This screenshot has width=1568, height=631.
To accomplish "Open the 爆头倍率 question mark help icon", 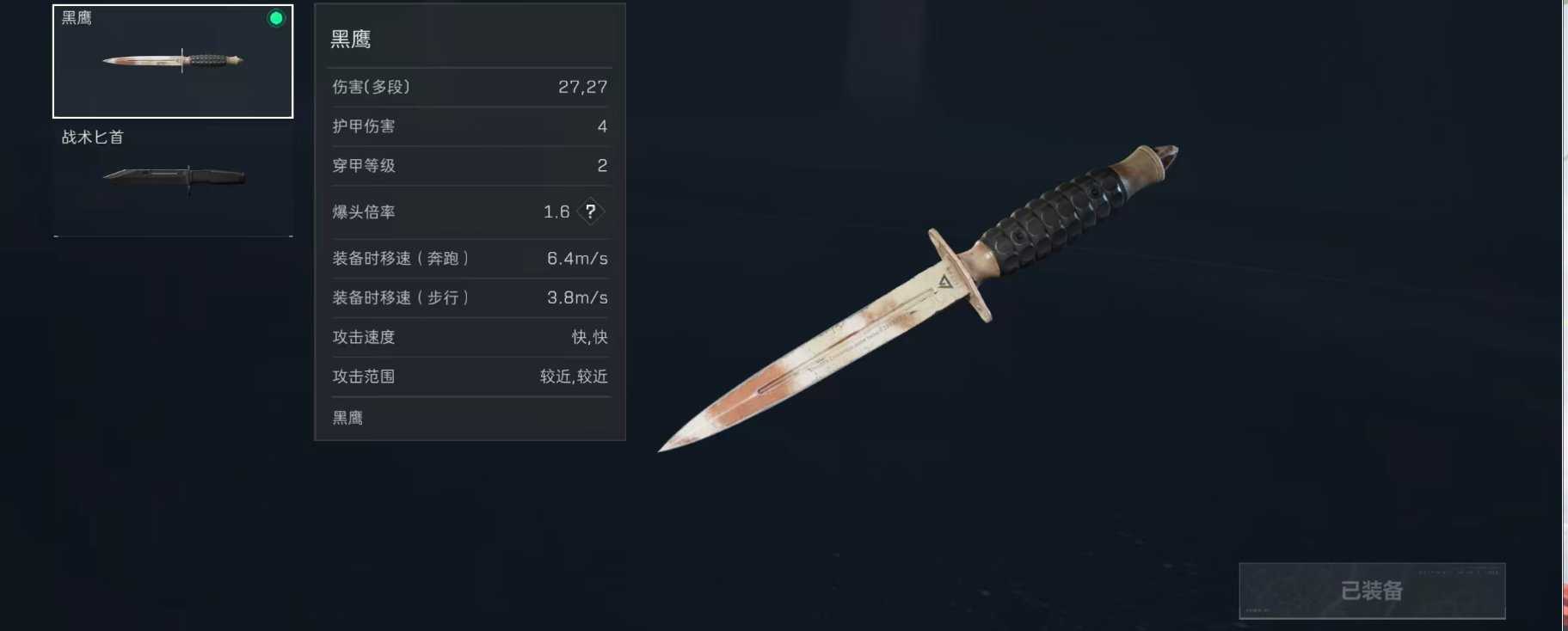I will click(x=591, y=211).
